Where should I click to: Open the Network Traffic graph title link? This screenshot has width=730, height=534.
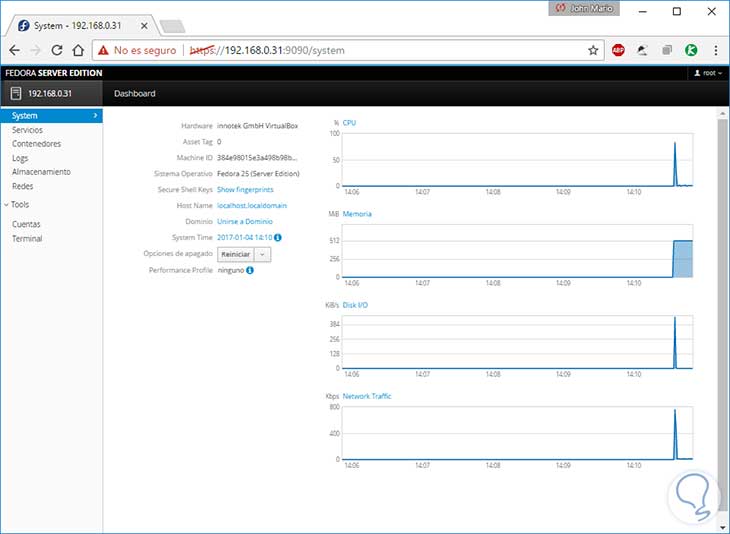point(367,396)
